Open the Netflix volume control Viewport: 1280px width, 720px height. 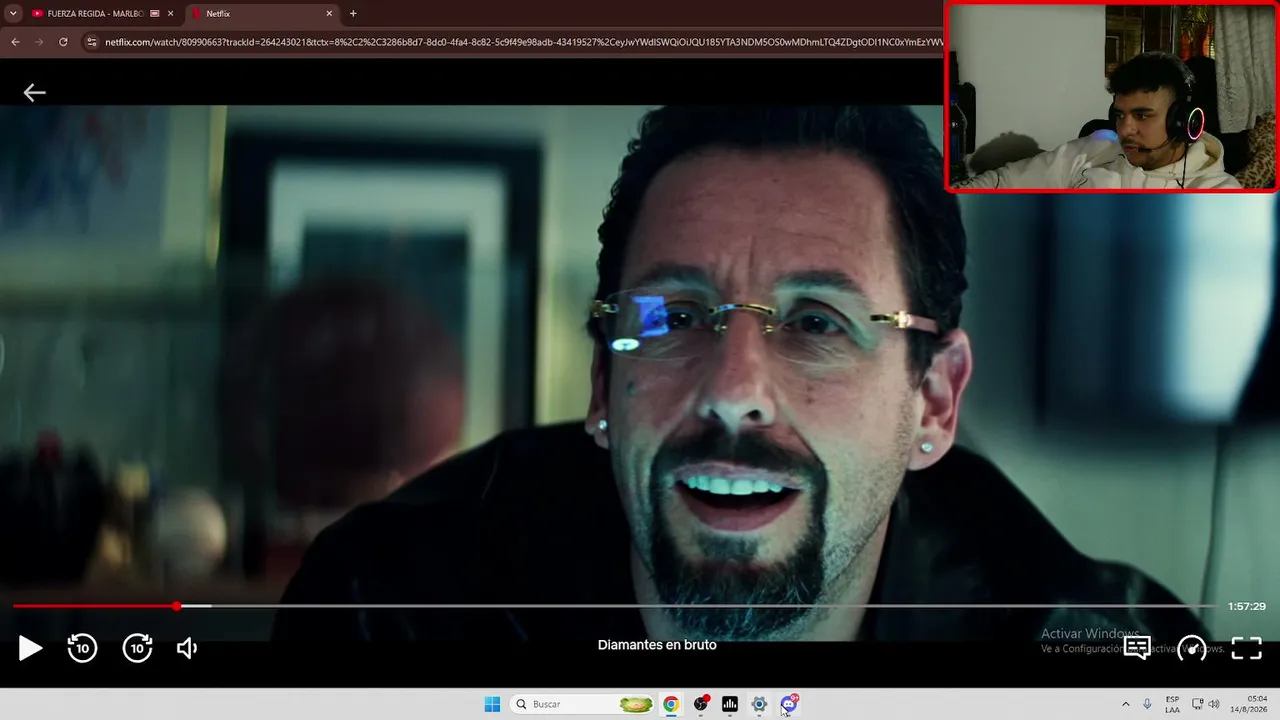(x=187, y=648)
